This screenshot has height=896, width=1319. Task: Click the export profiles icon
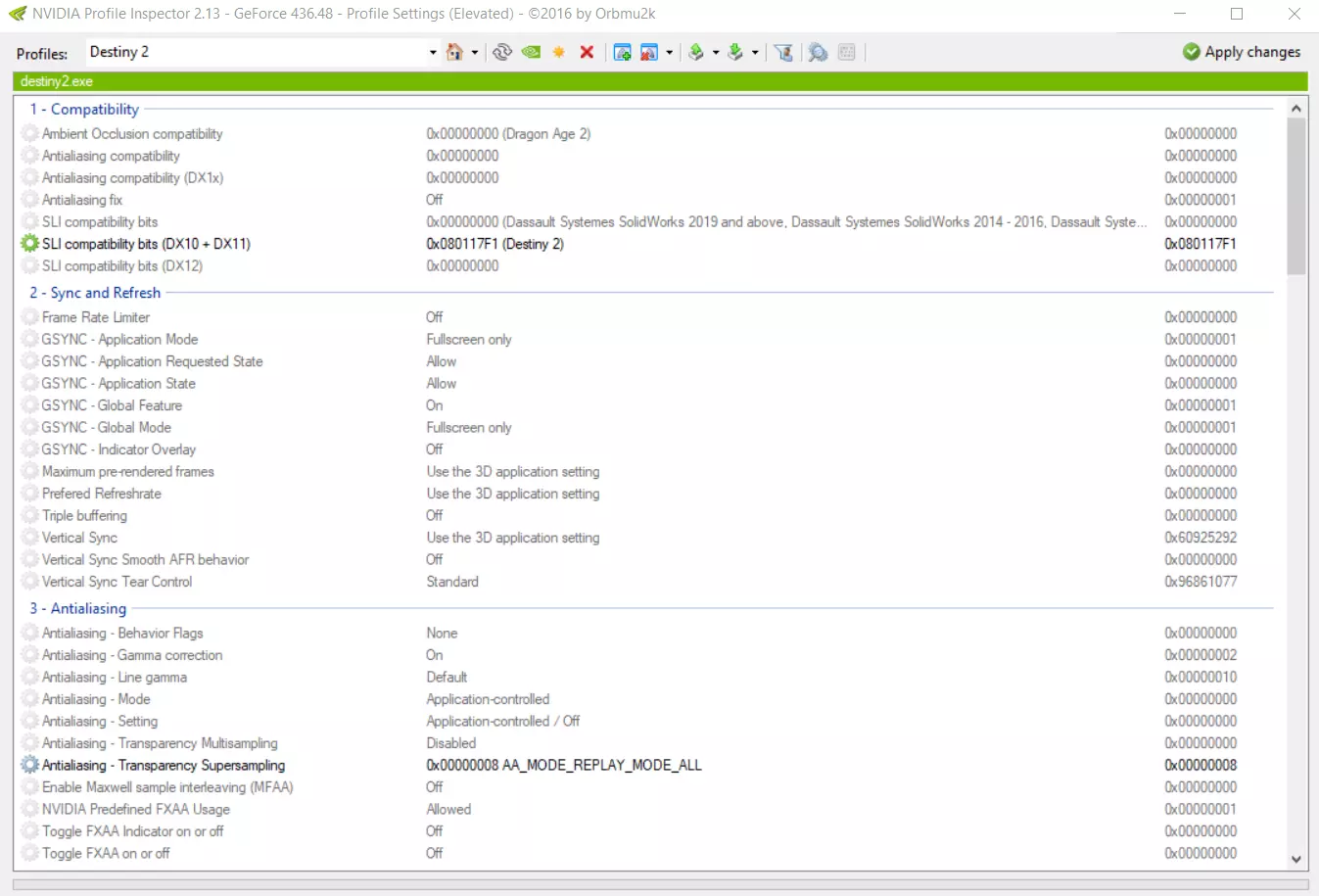696,52
